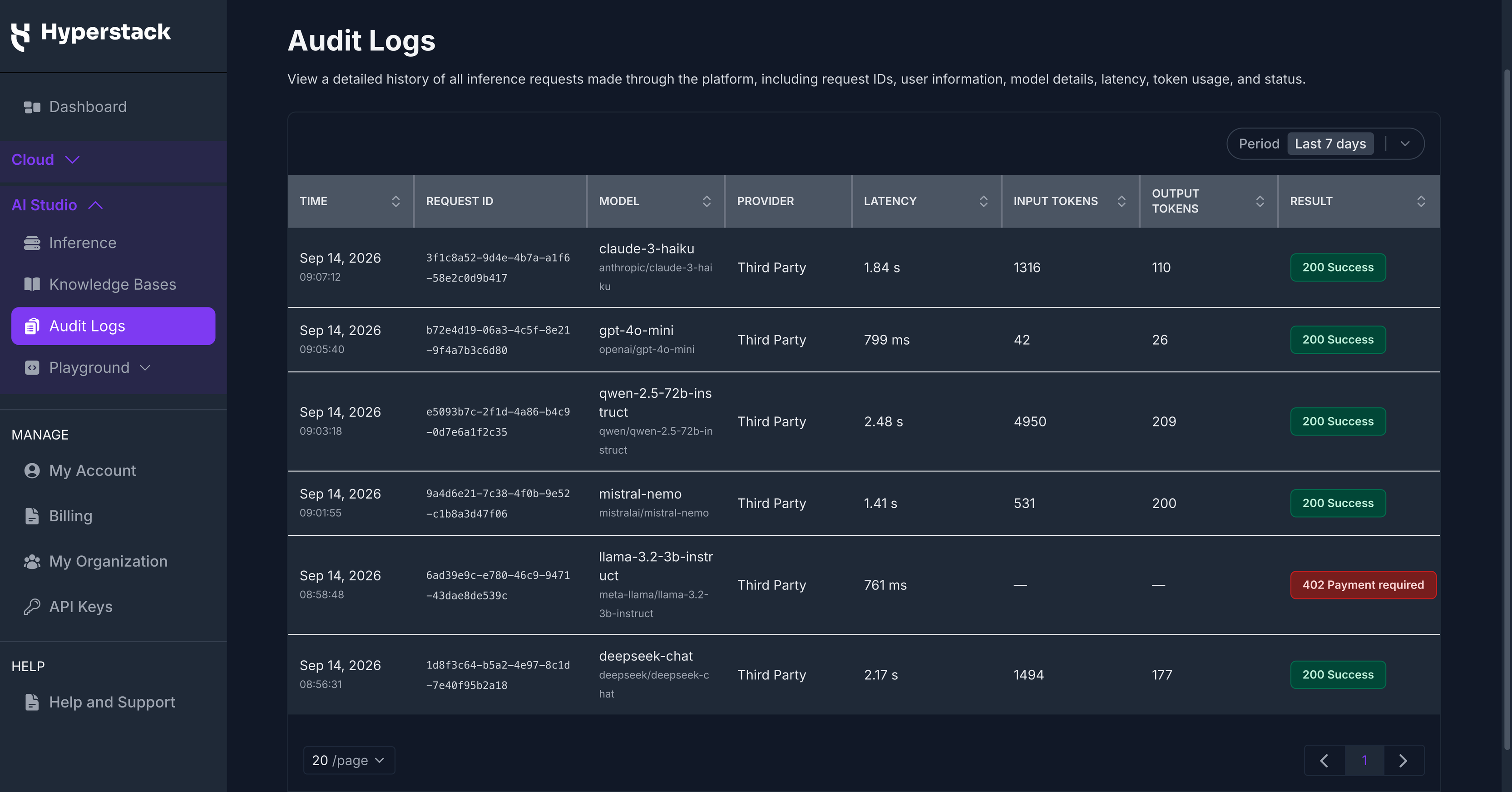Click latency value 2.48 s
The height and width of the screenshot is (792, 1512).
tap(884, 421)
